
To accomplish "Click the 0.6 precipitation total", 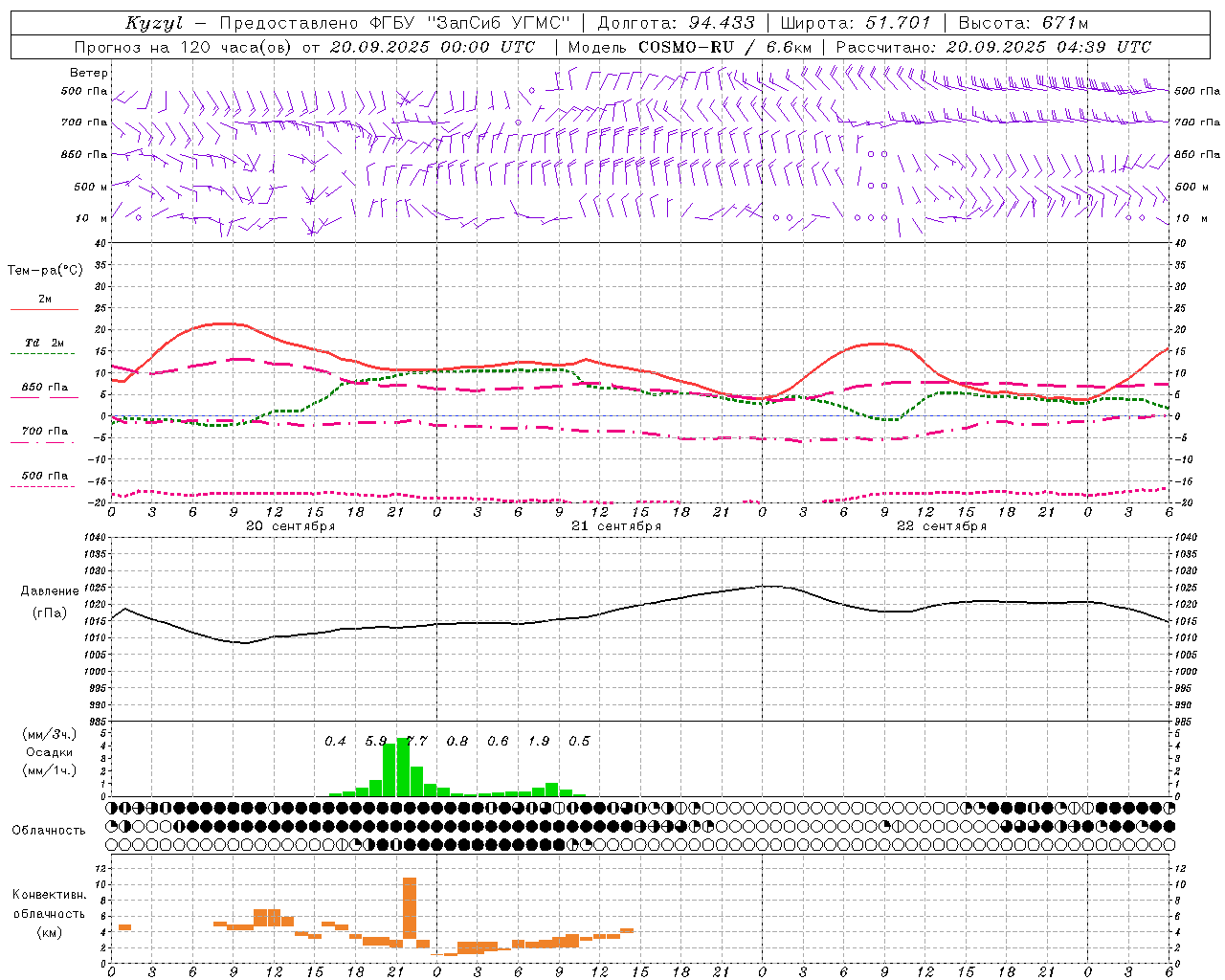I will (x=498, y=741).
